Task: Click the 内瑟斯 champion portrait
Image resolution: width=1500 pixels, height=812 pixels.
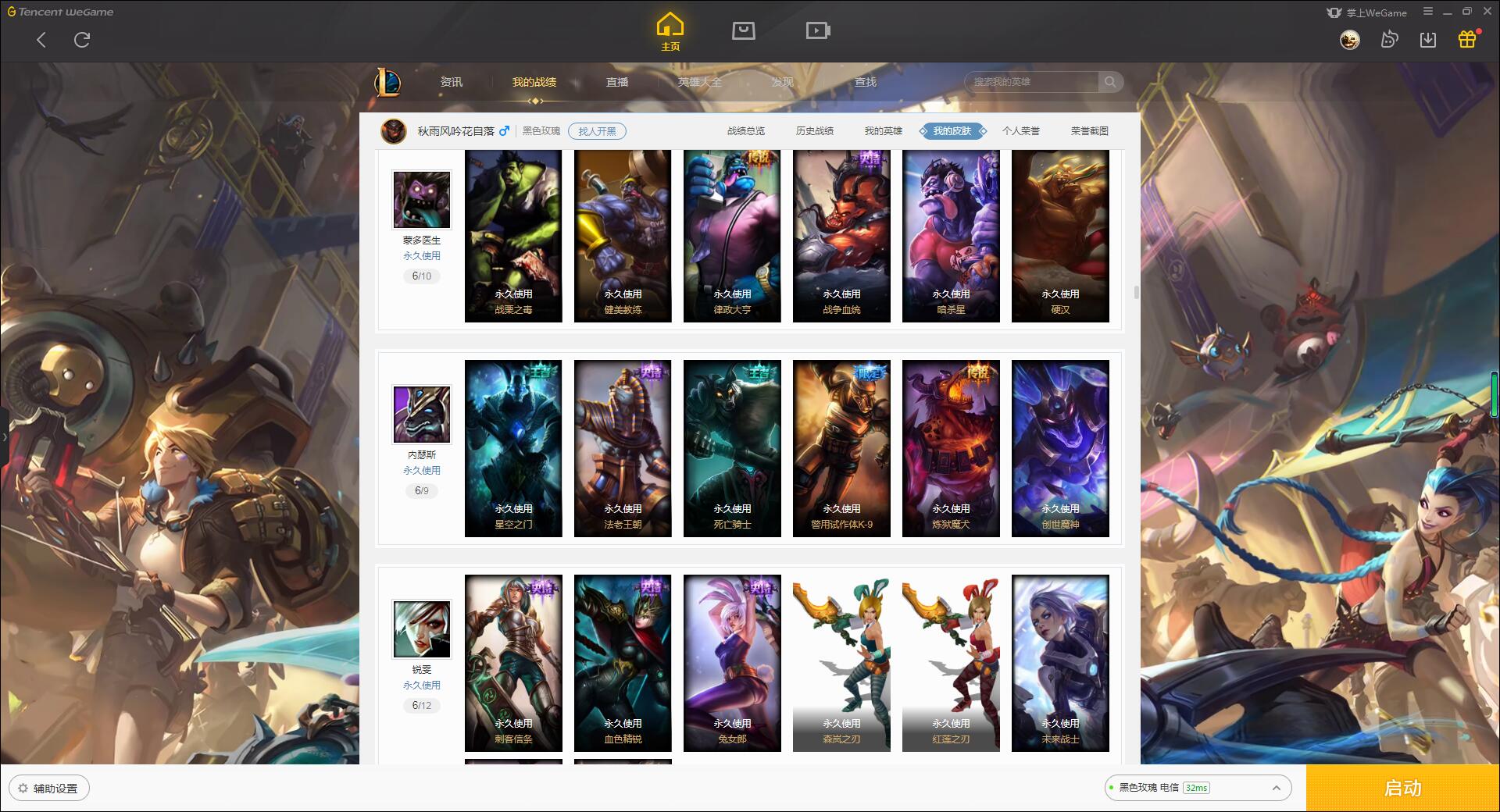Action: 421,415
